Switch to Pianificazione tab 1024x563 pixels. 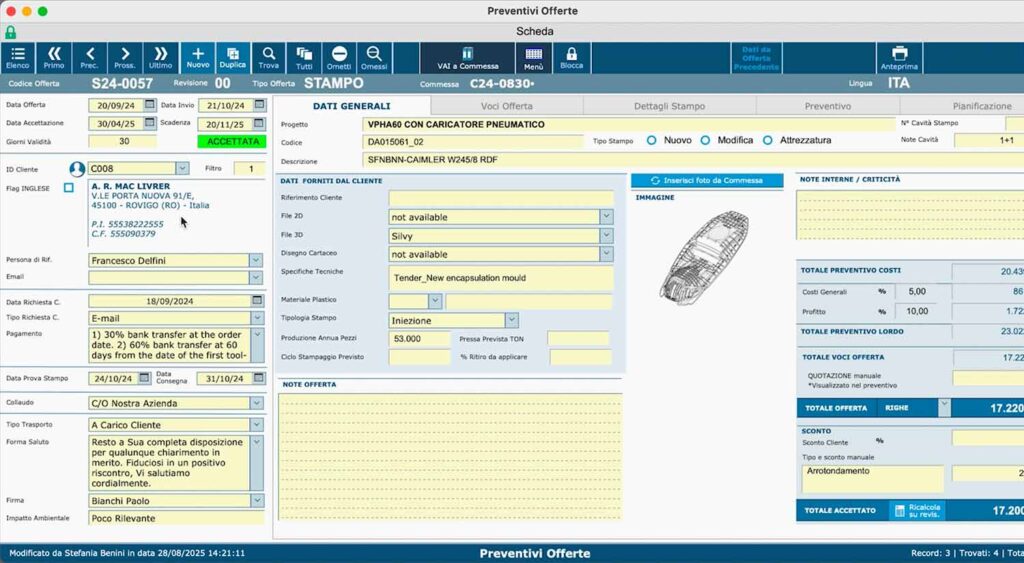click(962, 106)
